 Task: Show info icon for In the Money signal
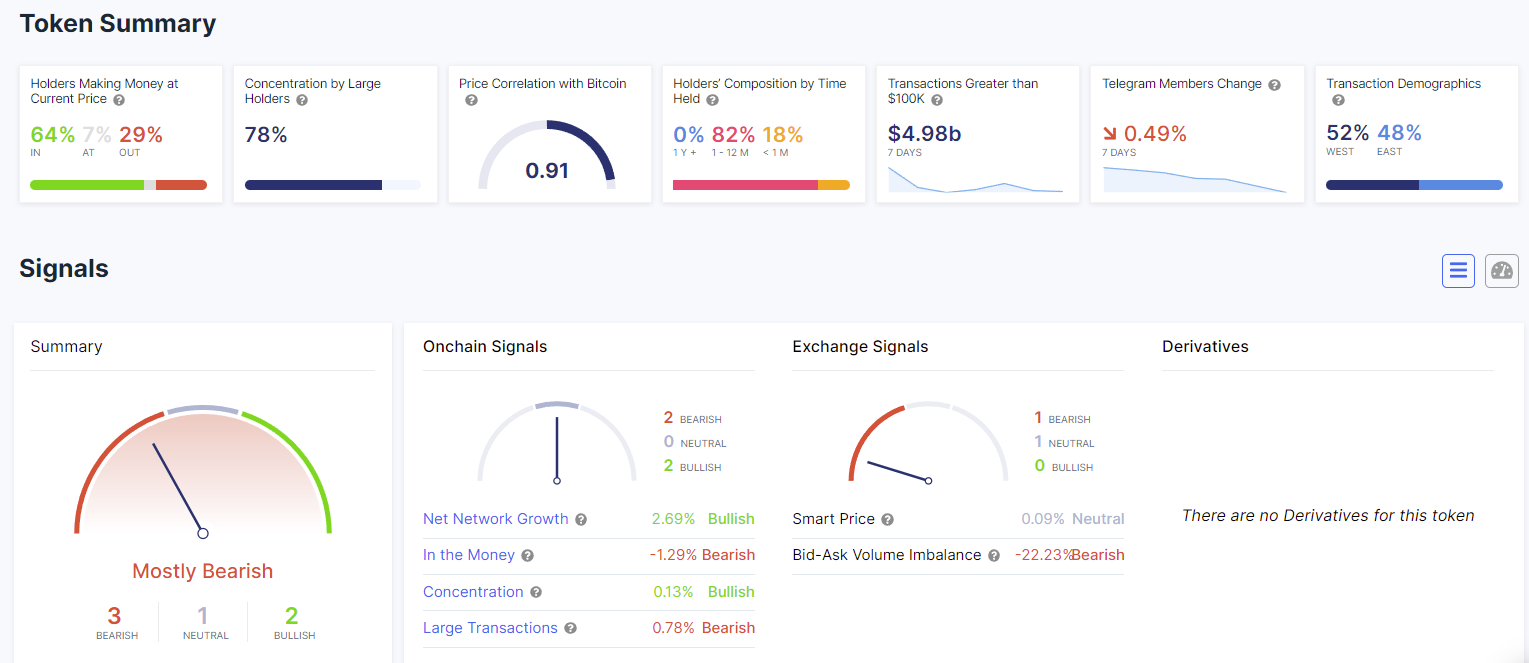pos(527,556)
